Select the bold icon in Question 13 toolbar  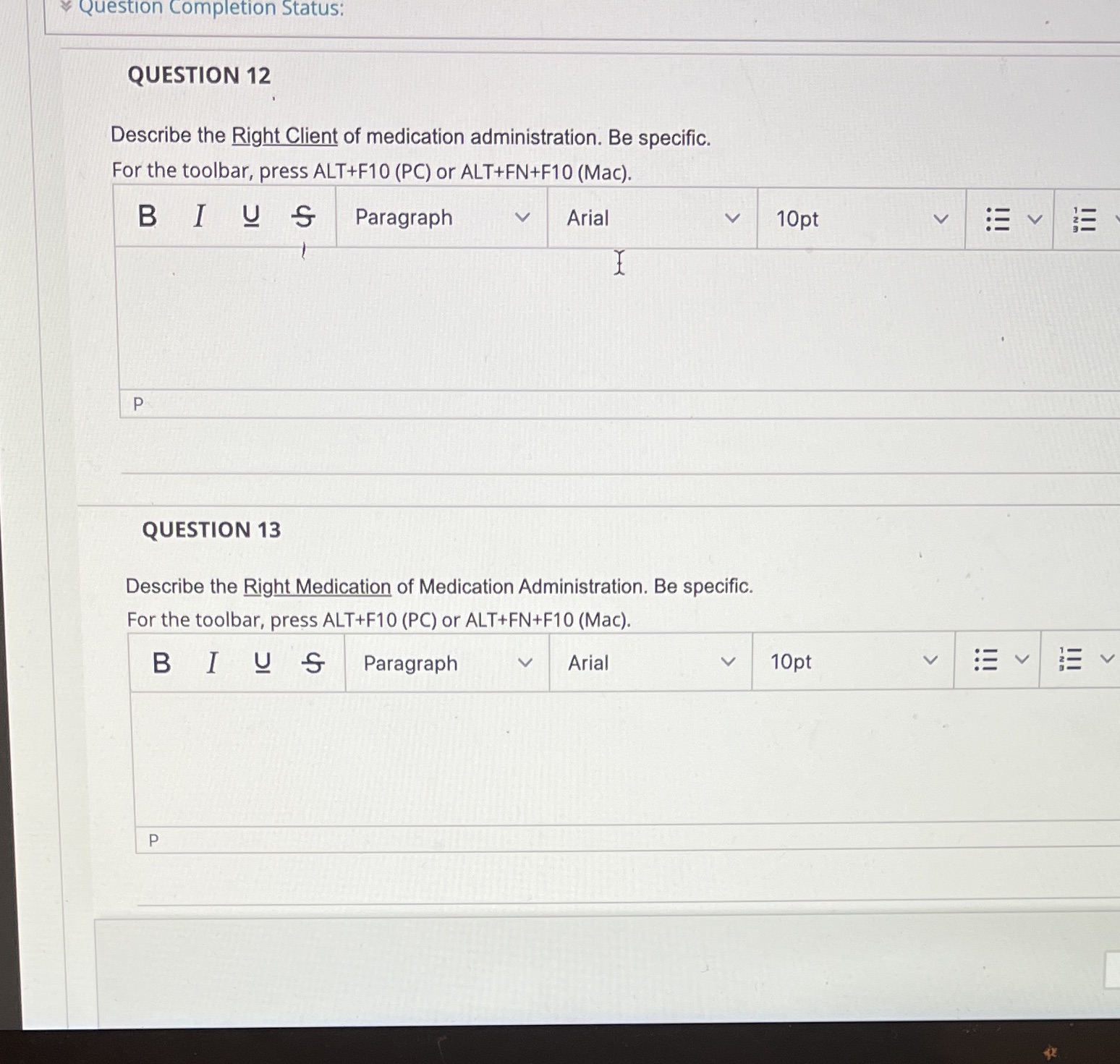pyautogui.click(x=161, y=663)
